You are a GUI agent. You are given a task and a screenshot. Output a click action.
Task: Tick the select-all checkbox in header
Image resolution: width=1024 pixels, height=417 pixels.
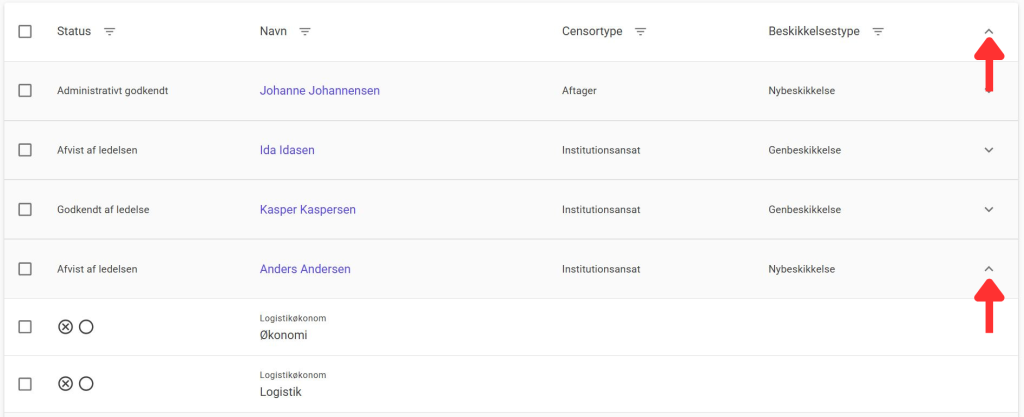pos(25,32)
